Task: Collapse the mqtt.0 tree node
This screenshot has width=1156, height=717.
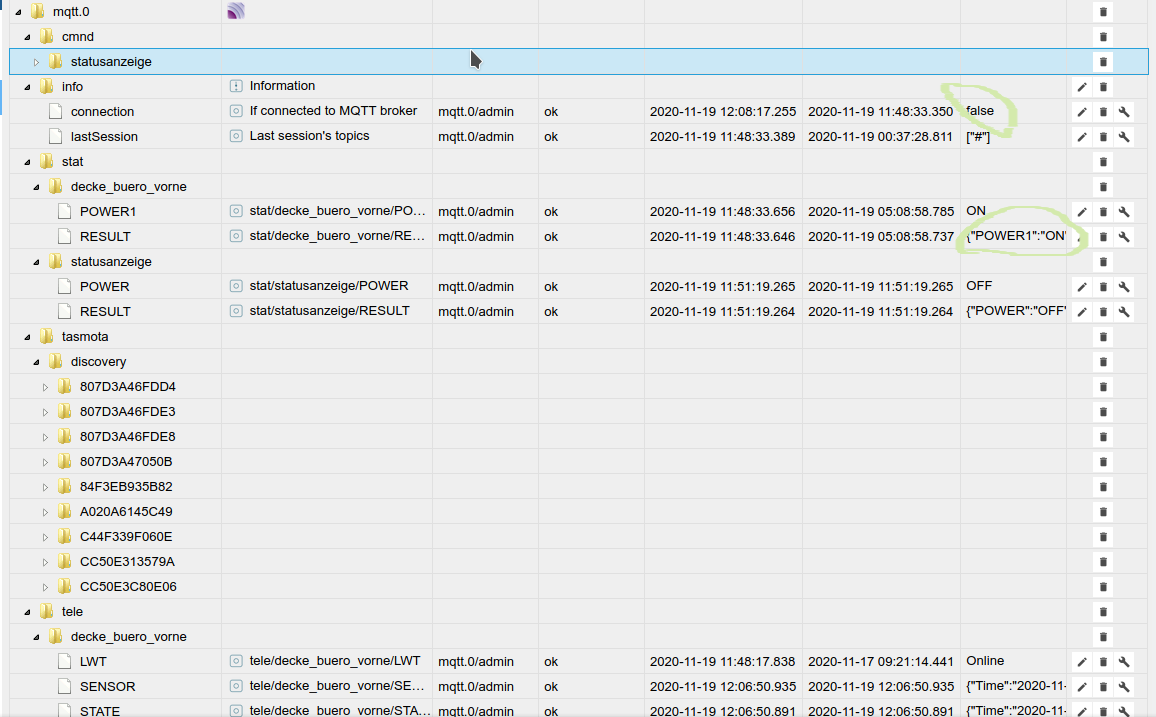Action: click(18, 13)
